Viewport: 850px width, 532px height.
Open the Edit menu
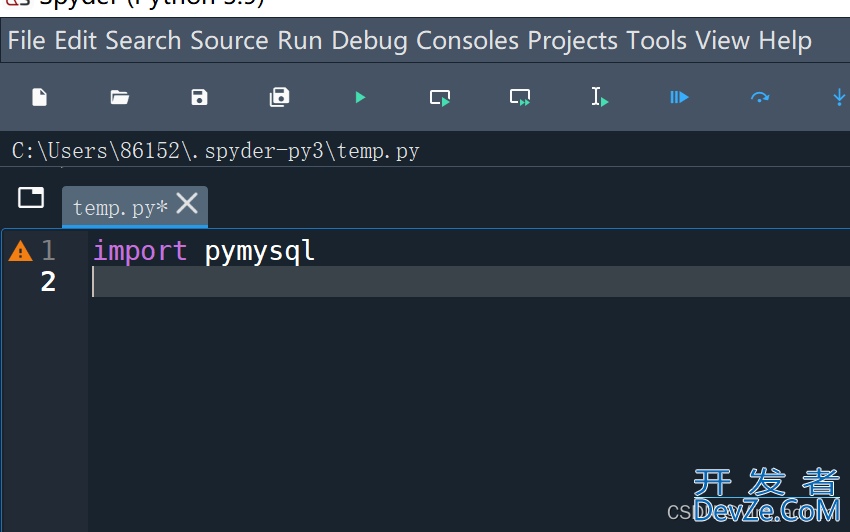pos(75,41)
